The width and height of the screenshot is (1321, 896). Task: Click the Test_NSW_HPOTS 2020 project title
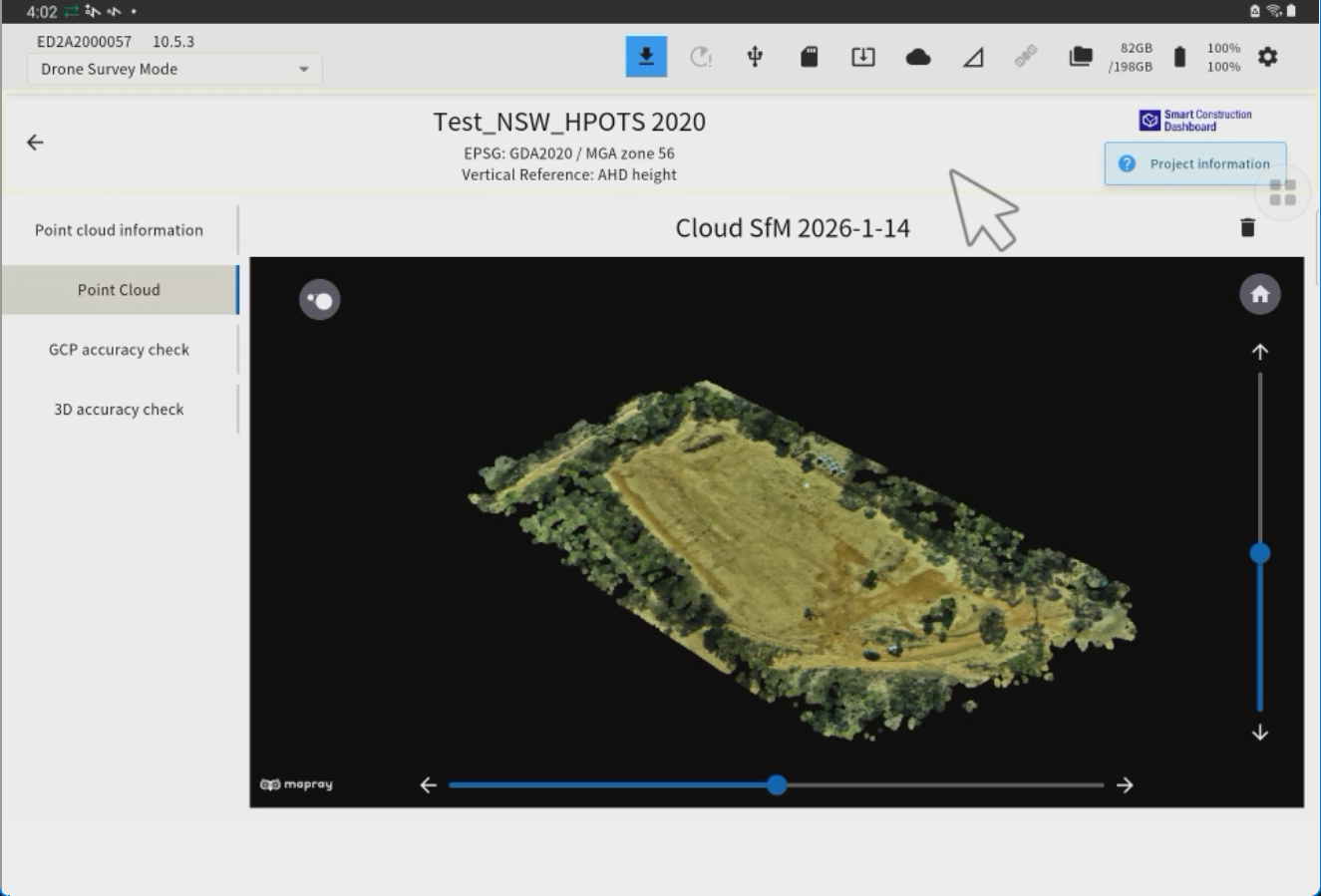coord(569,122)
